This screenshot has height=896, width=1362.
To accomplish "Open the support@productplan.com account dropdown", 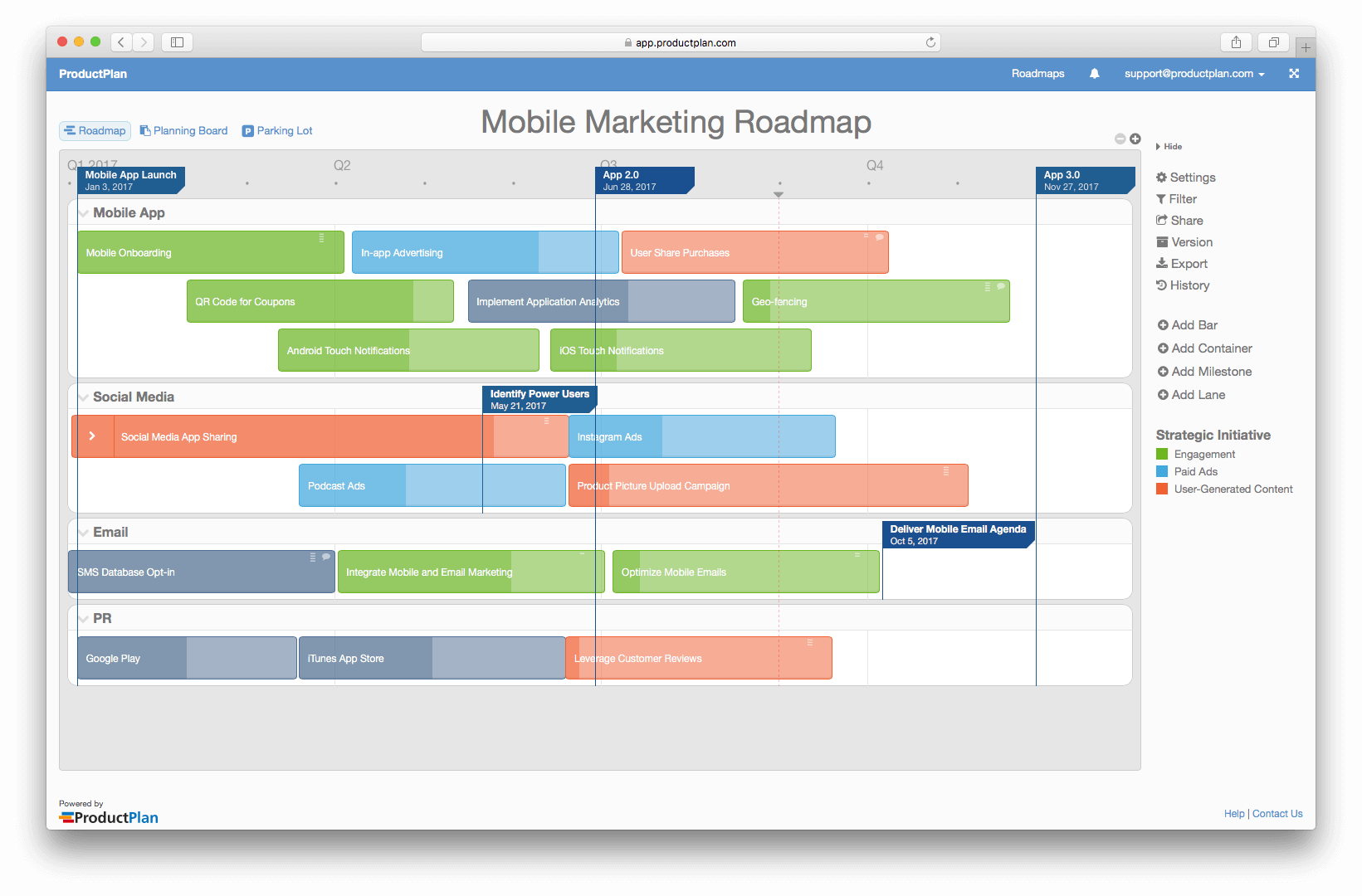I will [x=1194, y=74].
